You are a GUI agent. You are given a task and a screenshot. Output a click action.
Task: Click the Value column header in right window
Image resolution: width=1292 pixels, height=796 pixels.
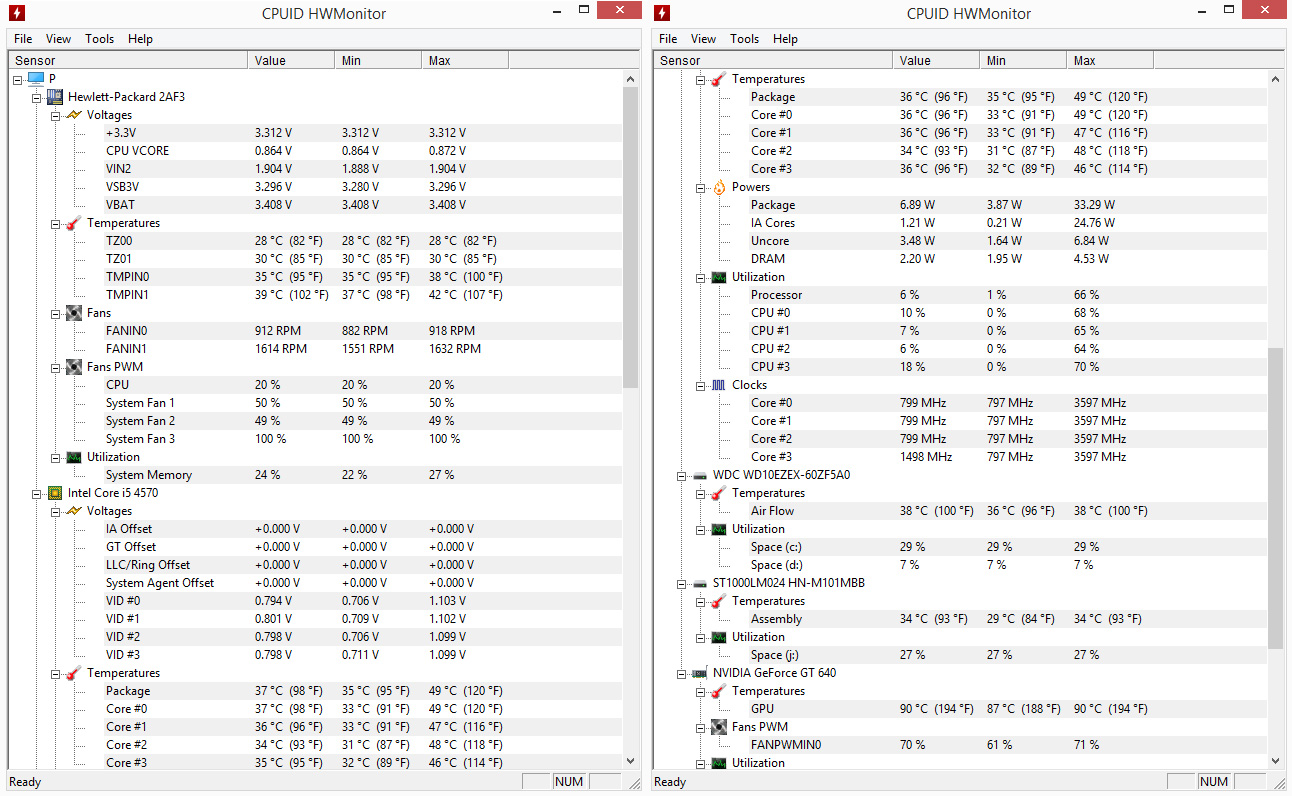(x=936, y=60)
